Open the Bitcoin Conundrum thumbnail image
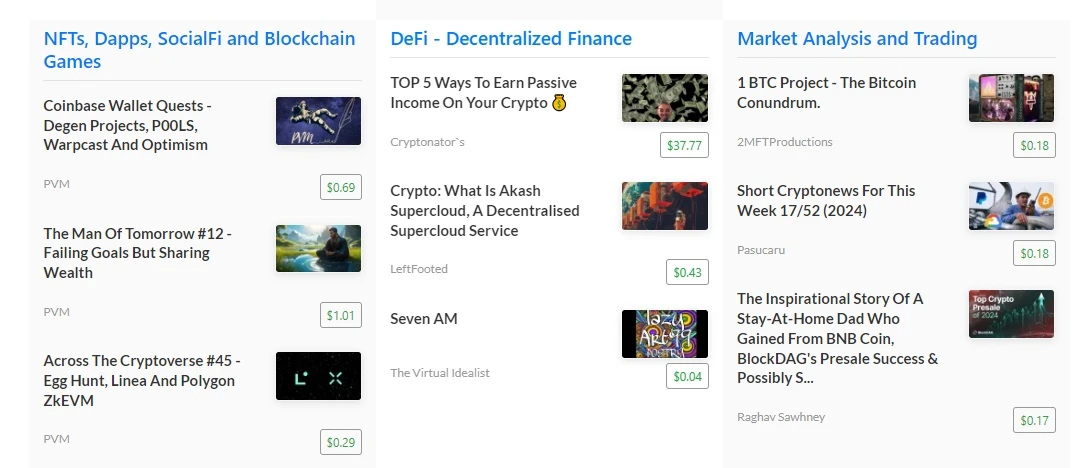Viewport: 1092px width, 468px height. (x=1011, y=98)
